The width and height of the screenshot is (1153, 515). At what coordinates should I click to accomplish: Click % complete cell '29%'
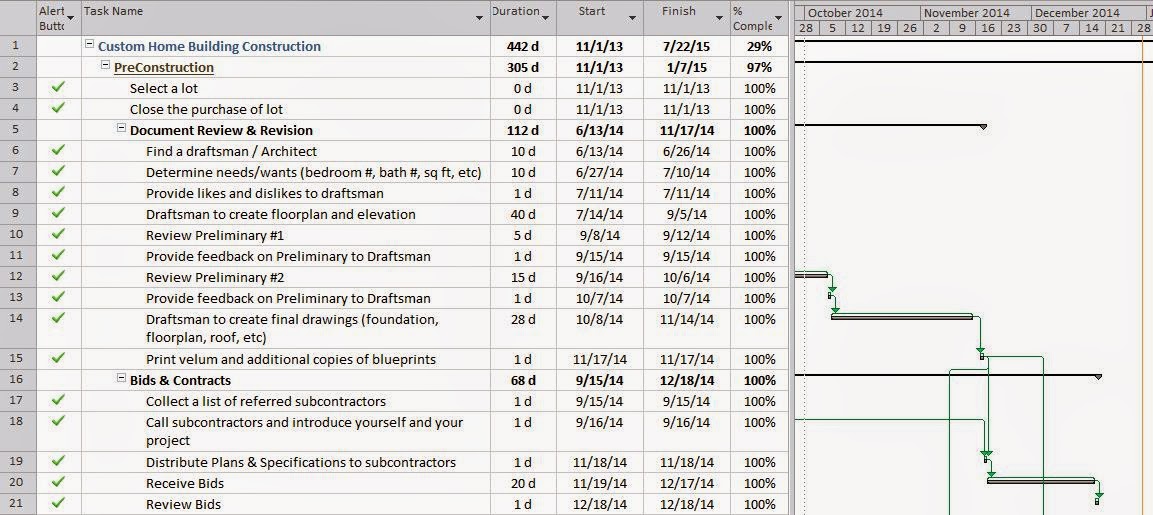click(x=760, y=46)
